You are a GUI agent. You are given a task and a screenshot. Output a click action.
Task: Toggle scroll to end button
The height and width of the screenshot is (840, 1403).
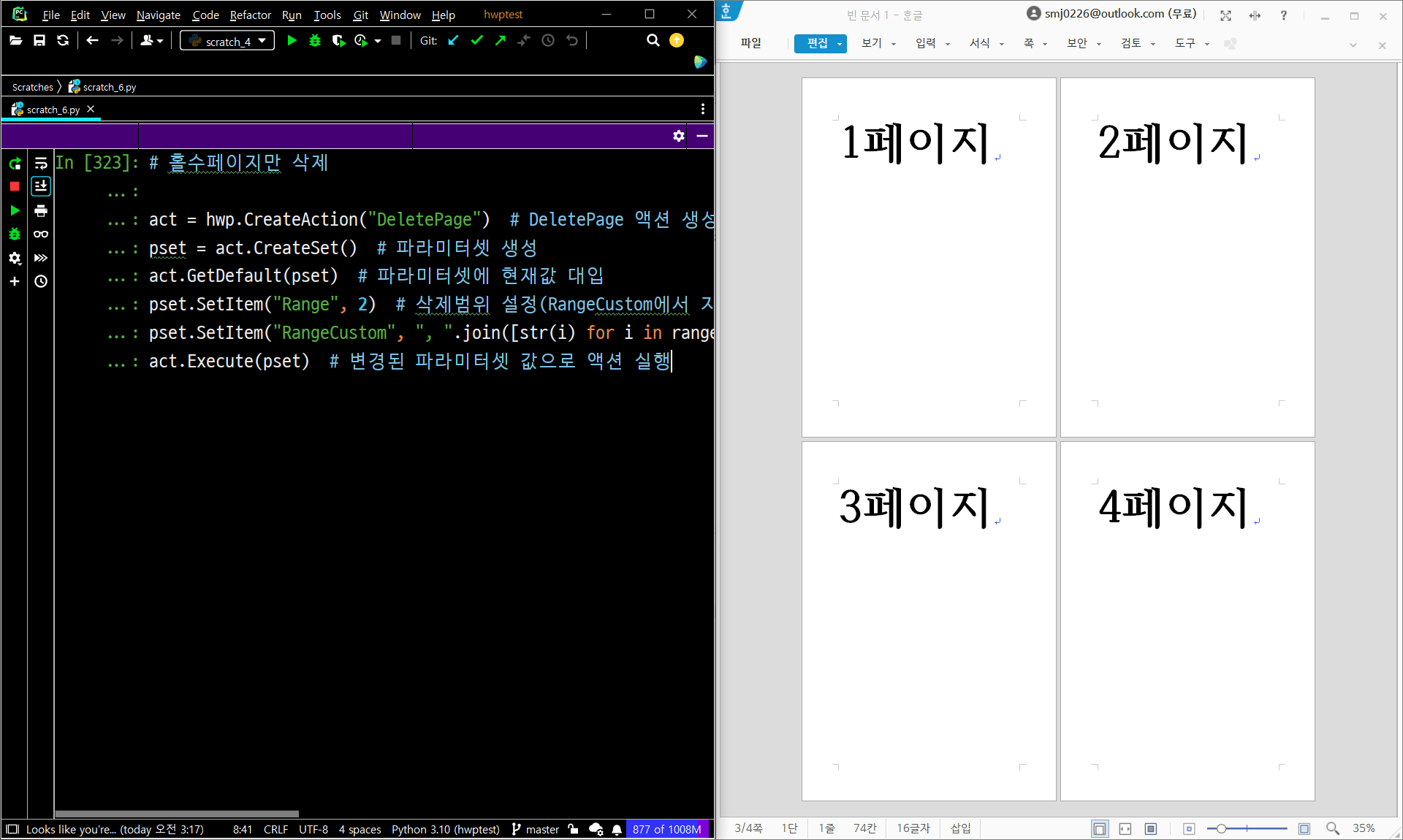[41, 187]
